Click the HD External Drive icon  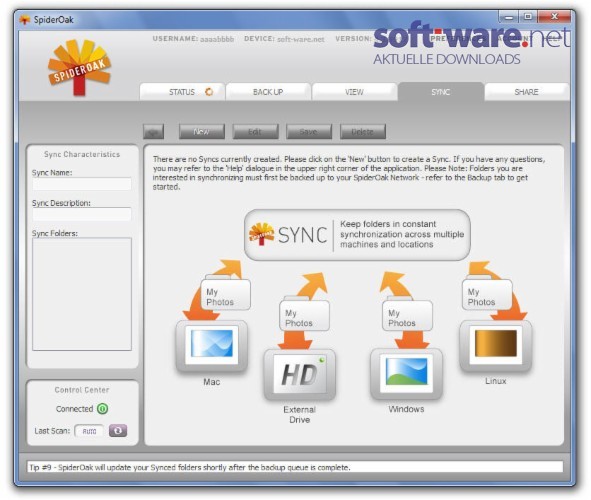[x=300, y=375]
